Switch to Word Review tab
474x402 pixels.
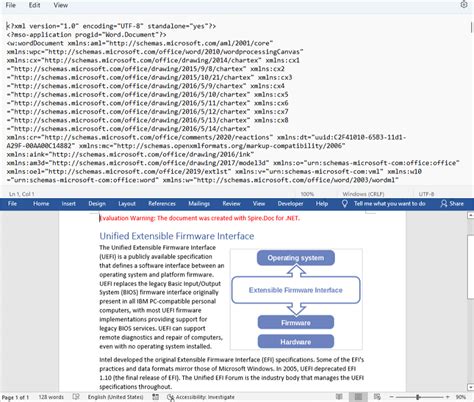pyautogui.click(x=231, y=204)
